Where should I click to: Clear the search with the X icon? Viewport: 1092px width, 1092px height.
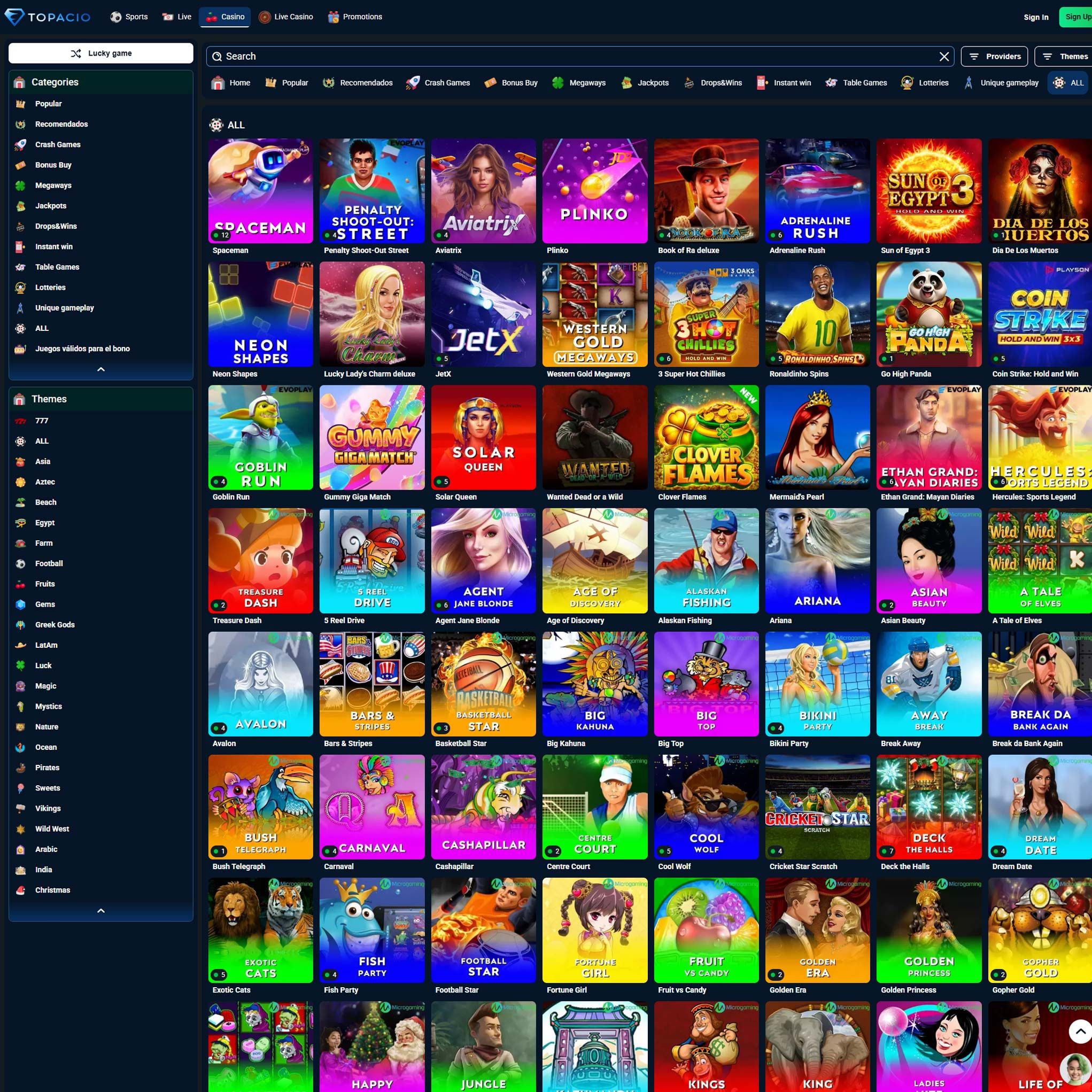[944, 57]
